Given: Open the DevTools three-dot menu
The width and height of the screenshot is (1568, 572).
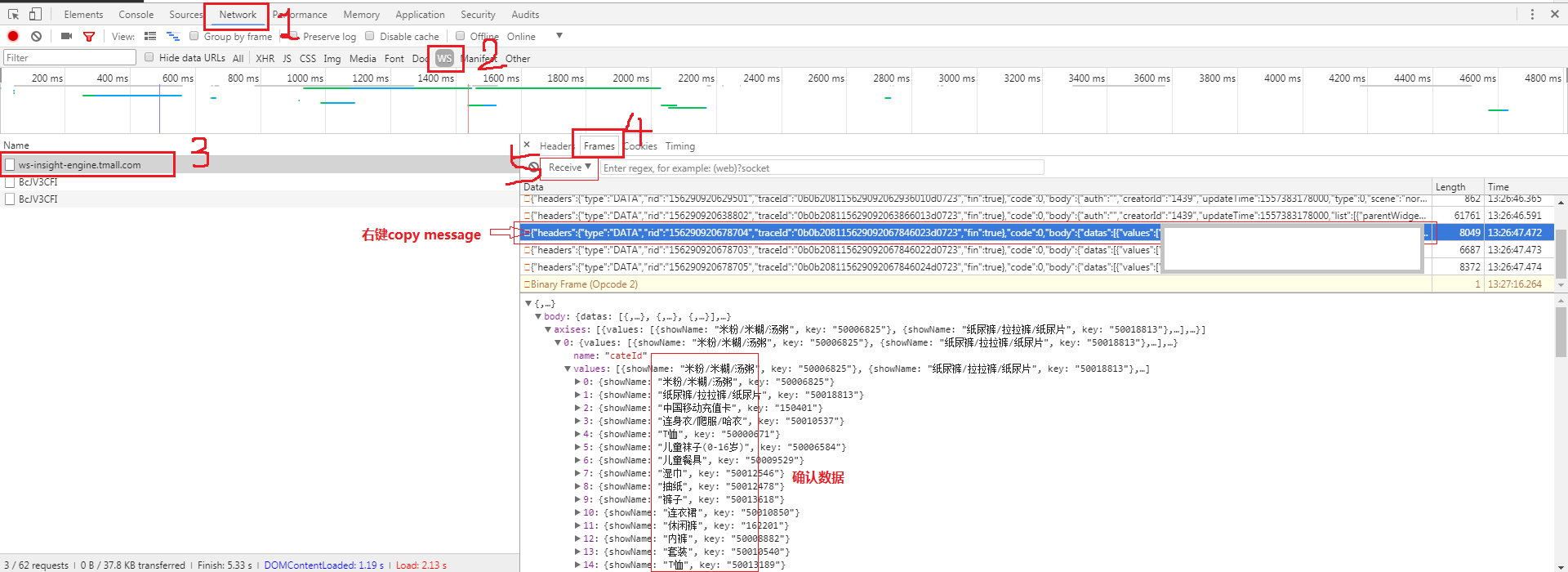Looking at the screenshot, I should tap(1532, 14).
